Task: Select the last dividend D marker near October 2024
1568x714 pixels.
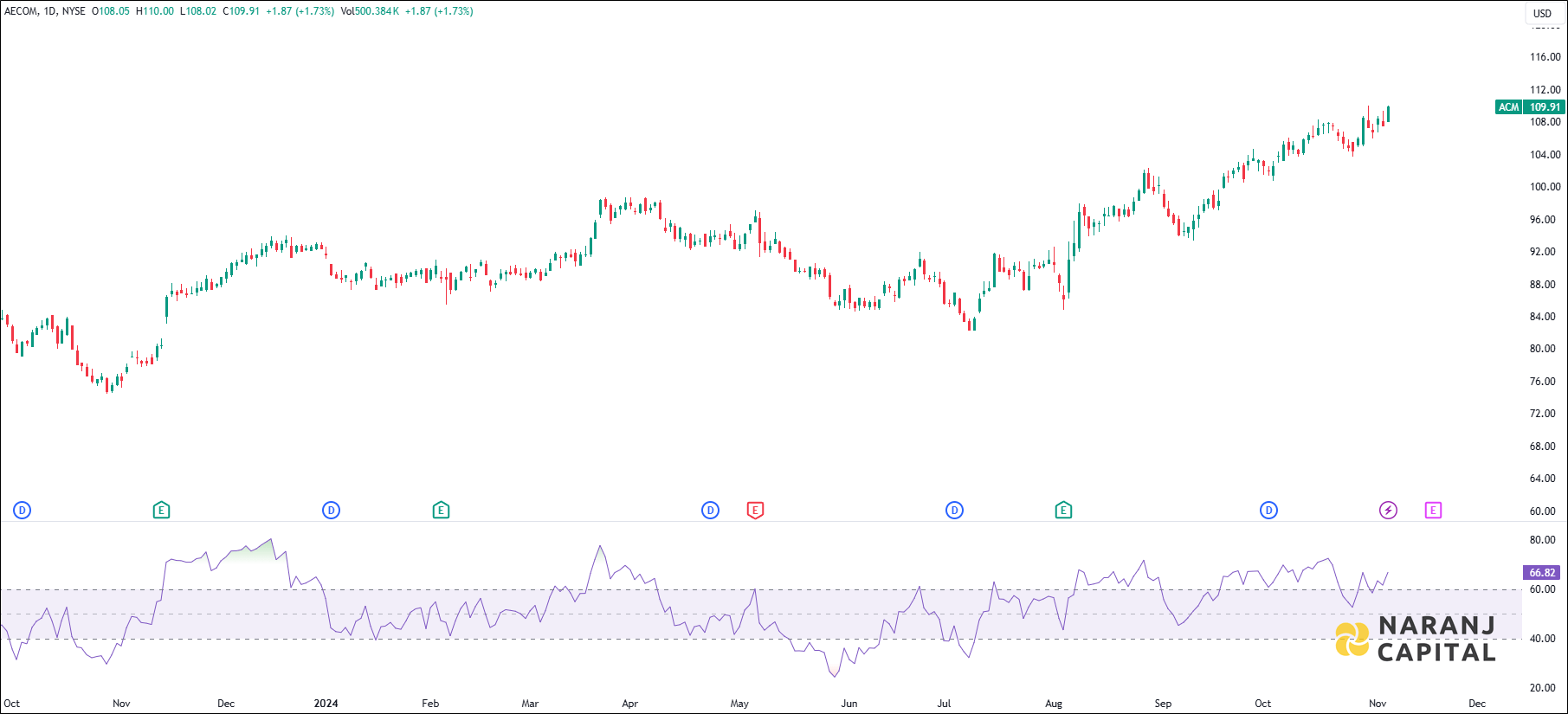Action: click(1268, 511)
